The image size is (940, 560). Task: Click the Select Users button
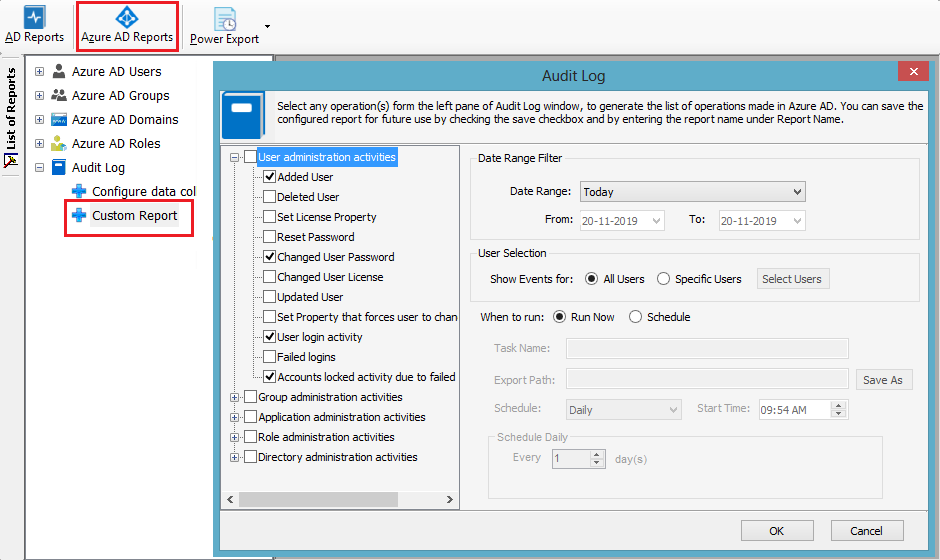(x=793, y=279)
